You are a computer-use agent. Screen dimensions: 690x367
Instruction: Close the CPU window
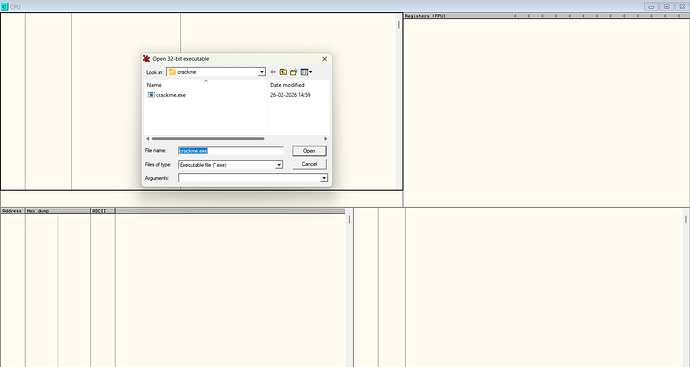[x=682, y=7]
